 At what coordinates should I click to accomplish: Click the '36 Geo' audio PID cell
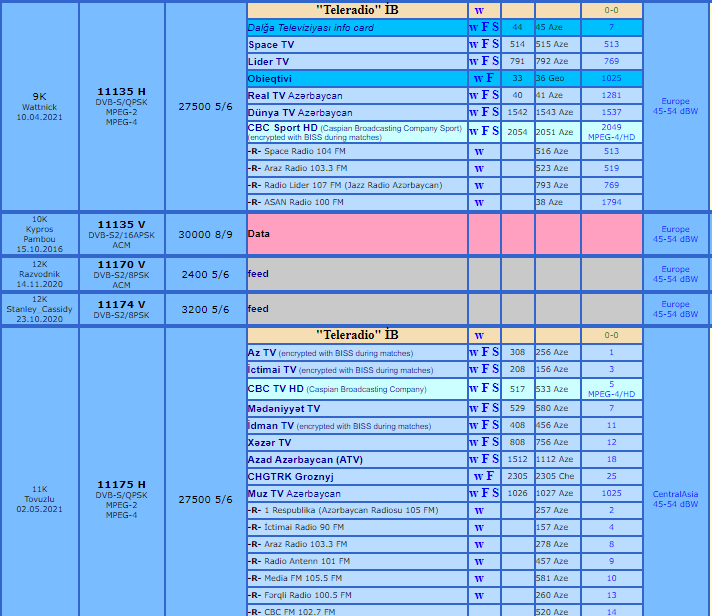click(x=558, y=78)
